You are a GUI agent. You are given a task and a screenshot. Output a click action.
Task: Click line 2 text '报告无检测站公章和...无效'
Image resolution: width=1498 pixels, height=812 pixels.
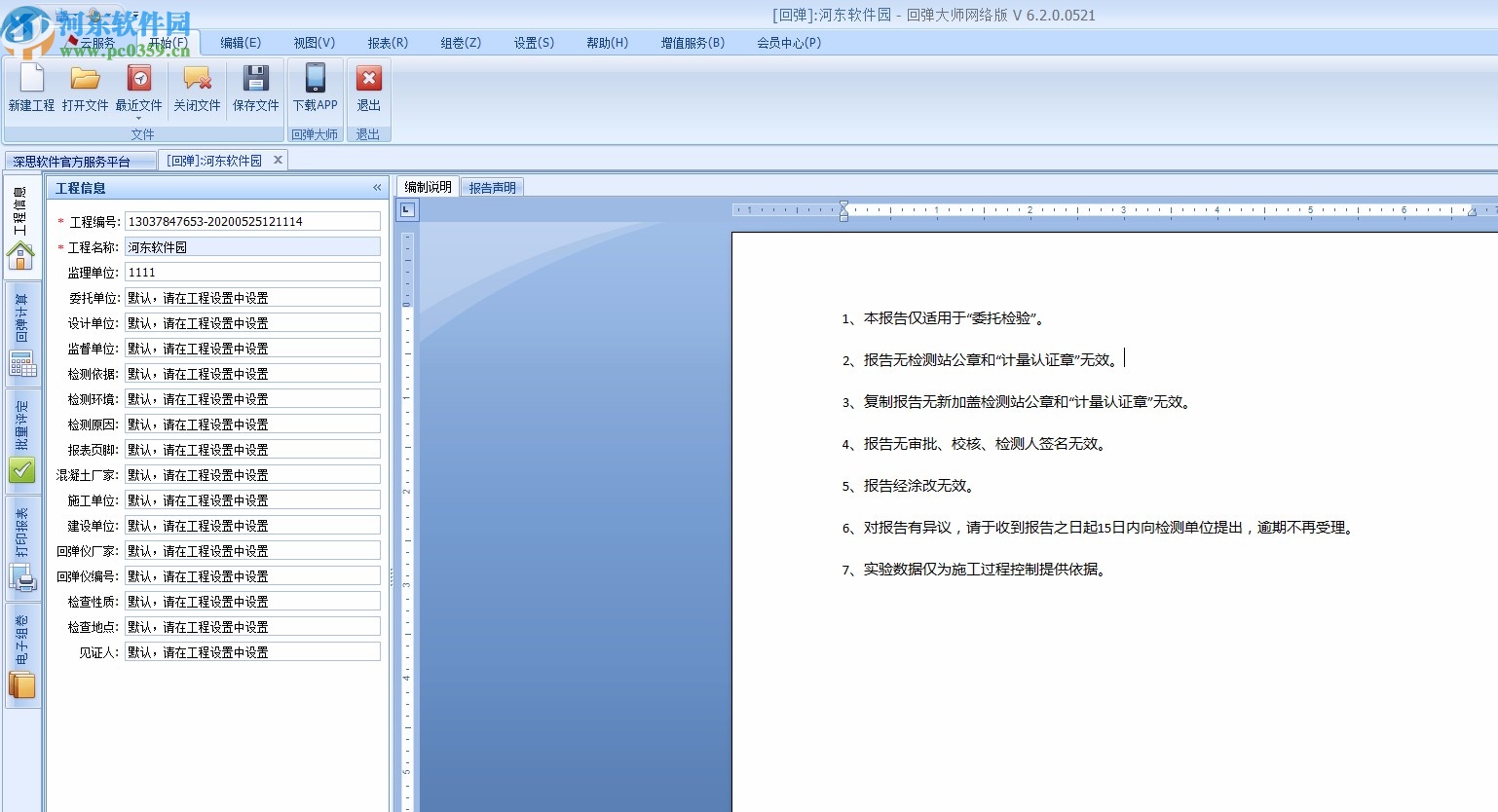pos(993,360)
